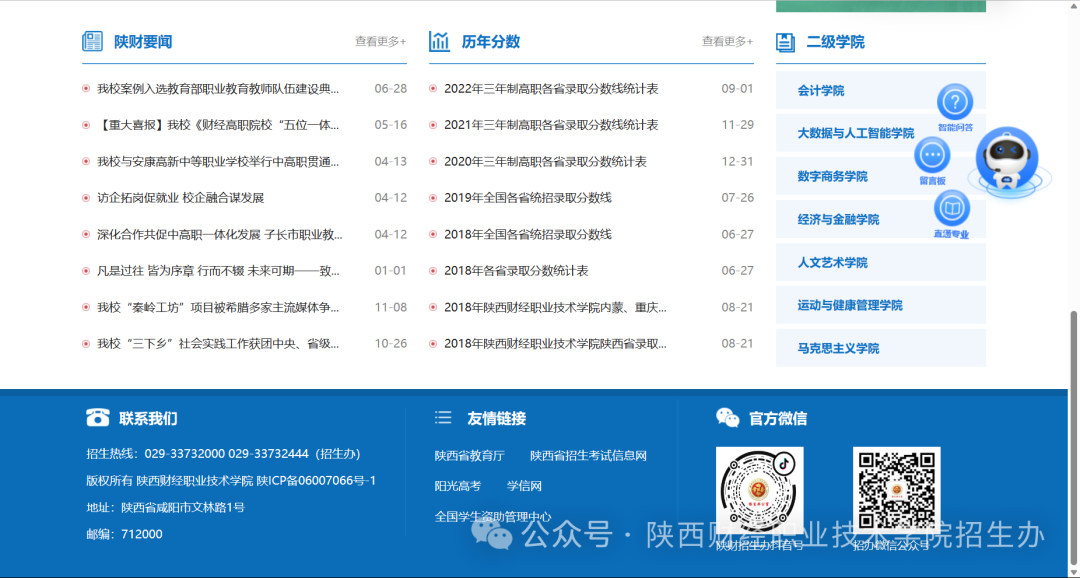Select 马克思主义学院 in the college list
The image size is (1080, 578).
838,349
